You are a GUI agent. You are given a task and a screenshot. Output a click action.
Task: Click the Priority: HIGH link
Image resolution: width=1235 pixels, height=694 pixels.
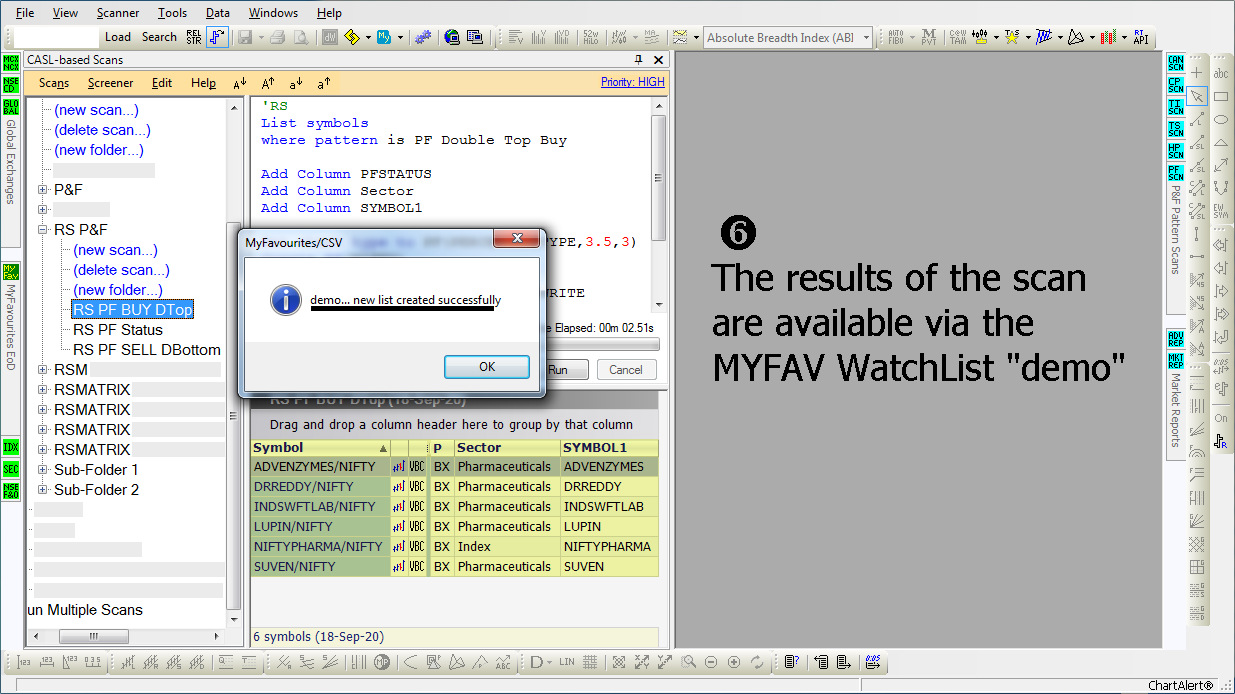pyautogui.click(x=632, y=82)
